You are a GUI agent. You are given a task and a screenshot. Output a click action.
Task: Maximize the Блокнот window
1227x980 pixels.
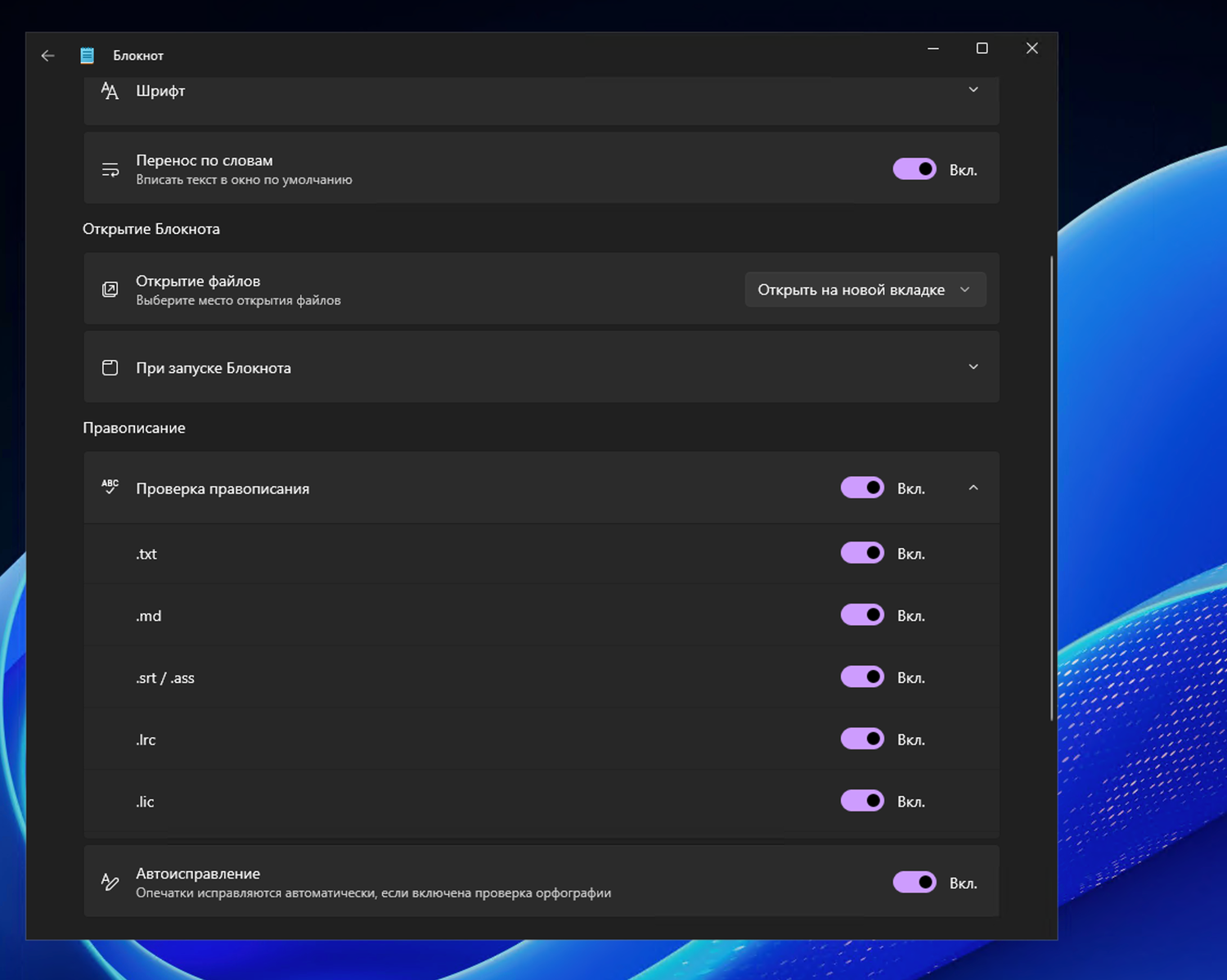982,49
